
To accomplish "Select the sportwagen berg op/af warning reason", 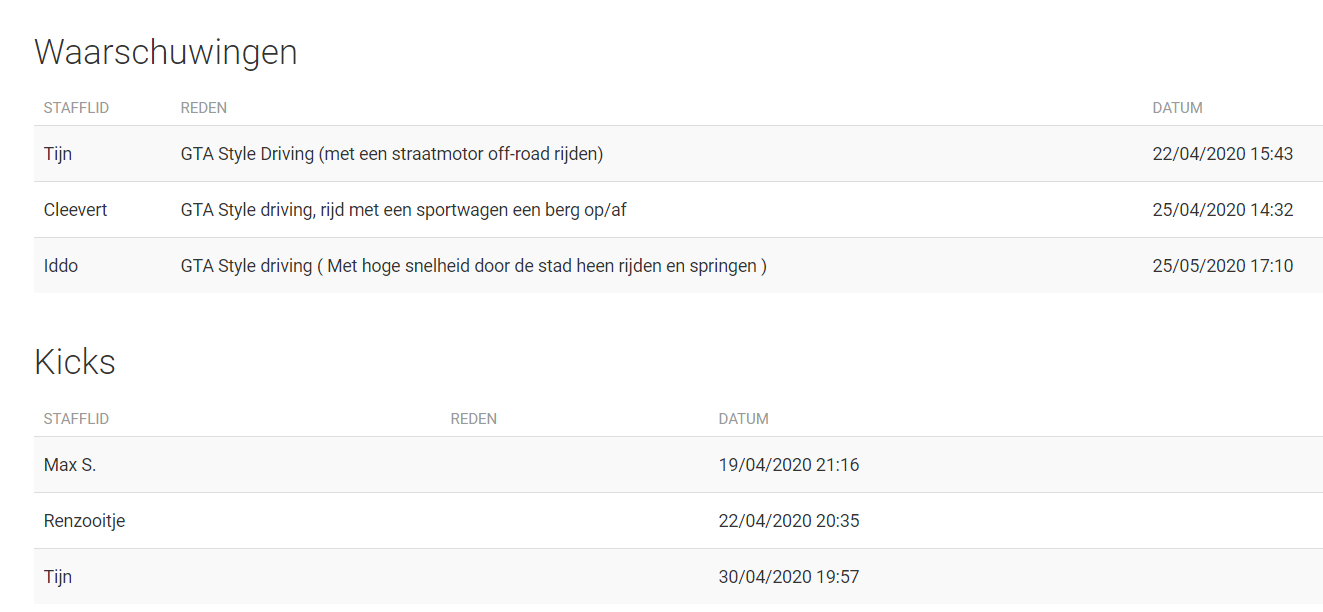I will pos(403,210).
